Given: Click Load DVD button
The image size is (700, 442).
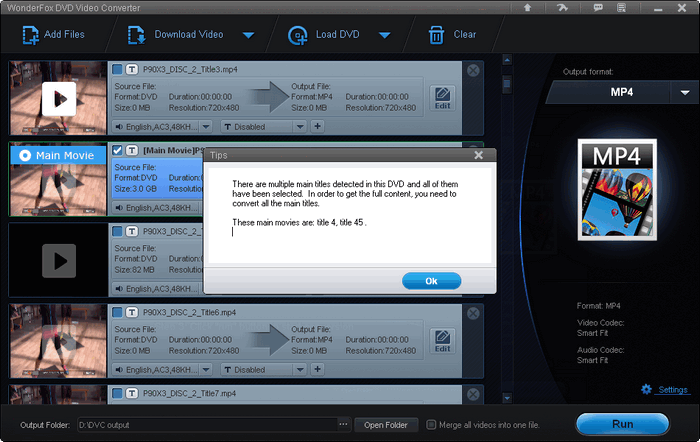Looking at the screenshot, I should pos(324,34).
